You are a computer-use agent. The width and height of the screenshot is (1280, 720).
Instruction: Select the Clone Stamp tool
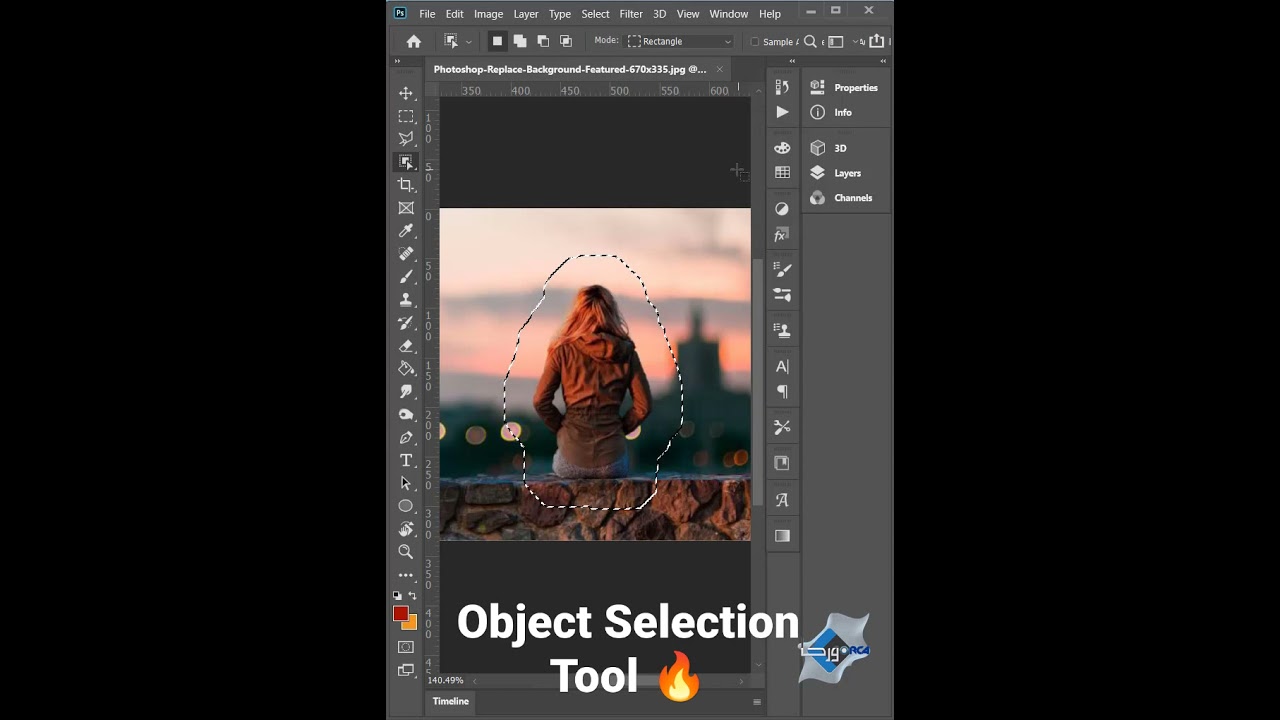point(406,299)
